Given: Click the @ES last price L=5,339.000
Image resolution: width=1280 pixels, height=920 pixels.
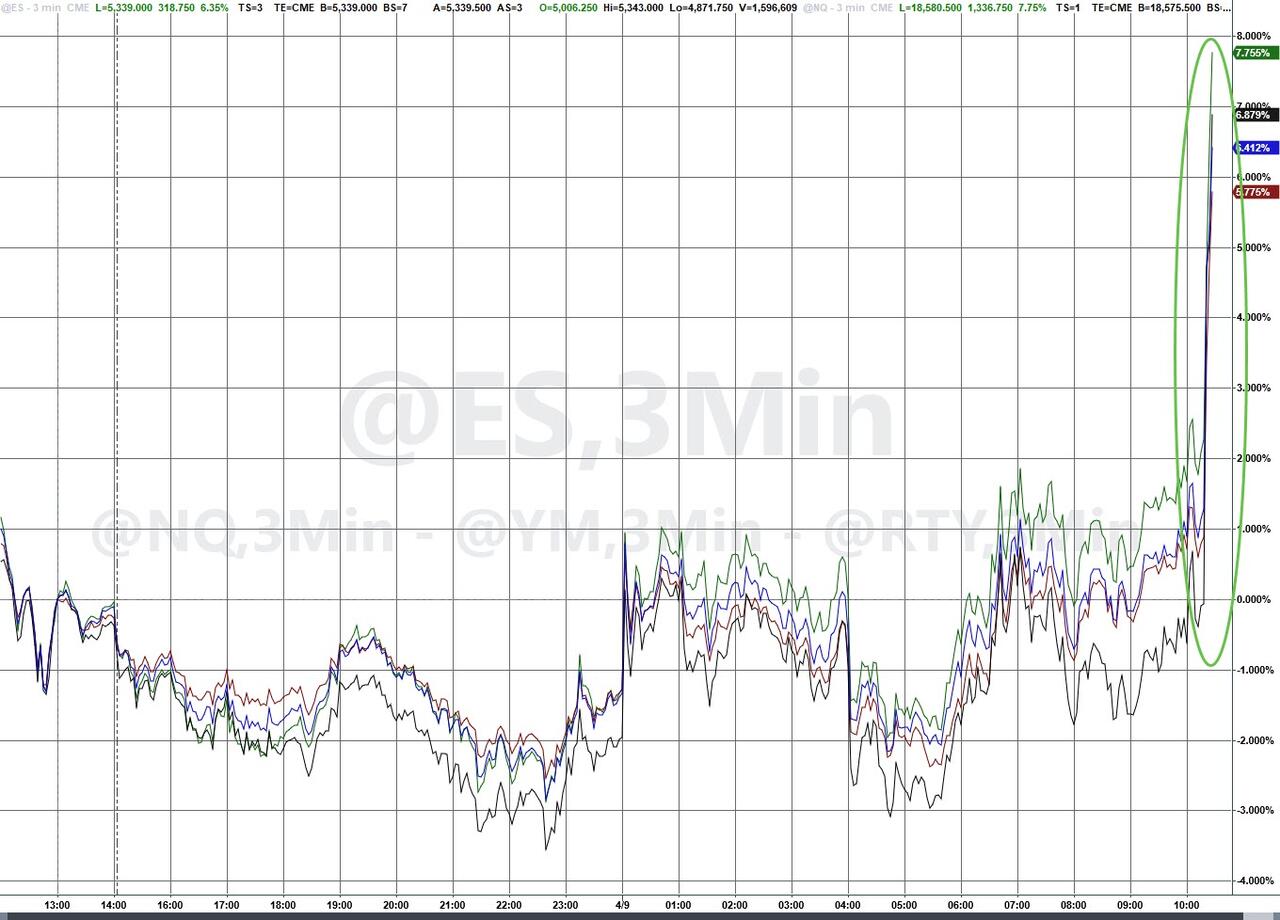Looking at the screenshot, I should pyautogui.click(x=131, y=7).
